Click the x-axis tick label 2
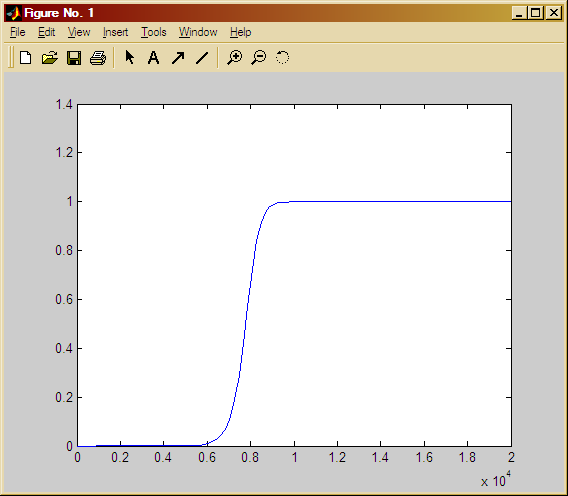Image resolution: width=568 pixels, height=496 pixels. coord(511,458)
